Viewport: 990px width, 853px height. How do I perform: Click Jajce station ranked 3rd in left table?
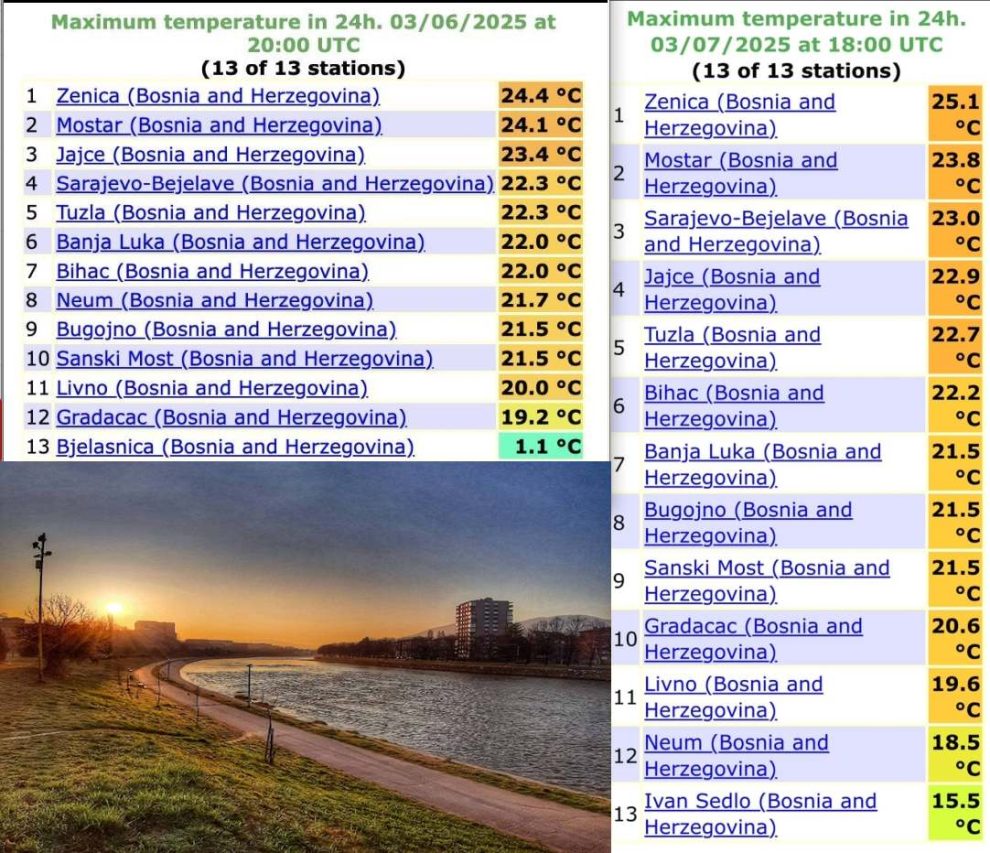pos(210,154)
